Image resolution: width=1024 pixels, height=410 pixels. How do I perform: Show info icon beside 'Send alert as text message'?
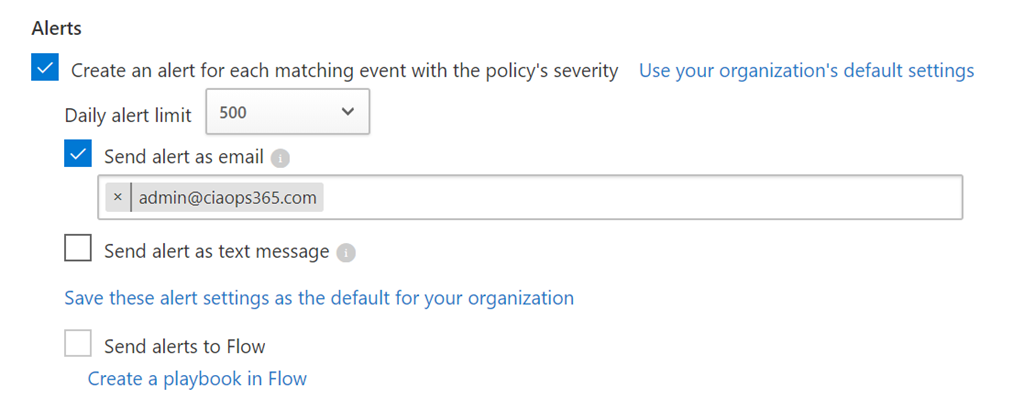coord(345,252)
